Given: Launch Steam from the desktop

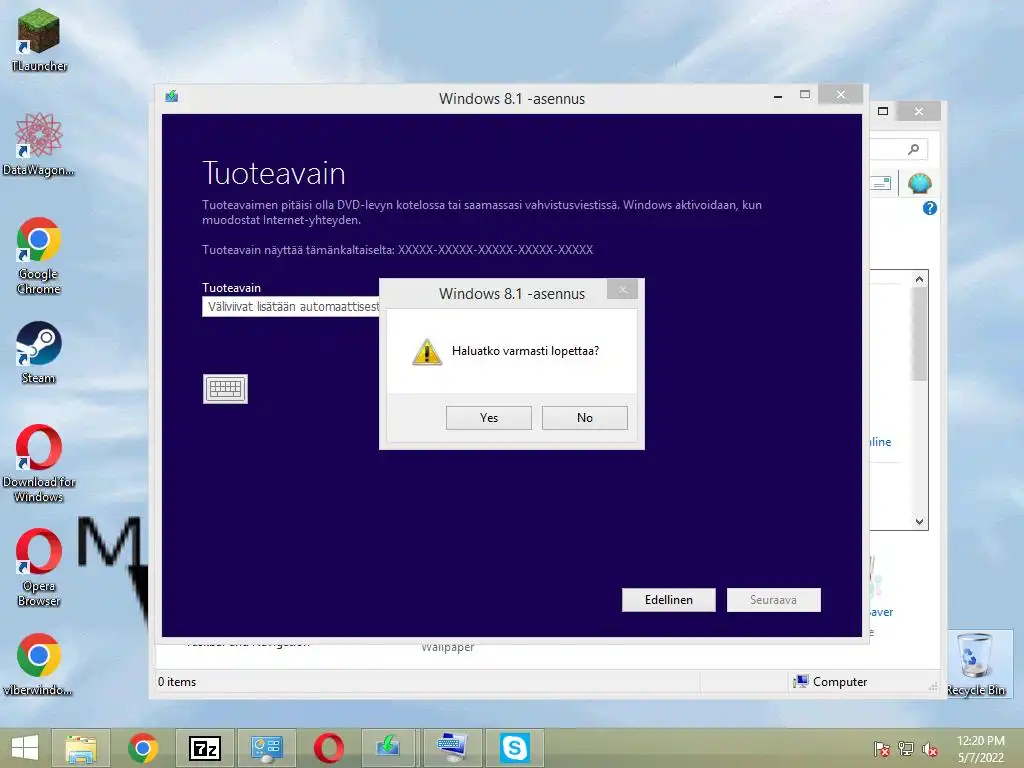Looking at the screenshot, I should (39, 353).
